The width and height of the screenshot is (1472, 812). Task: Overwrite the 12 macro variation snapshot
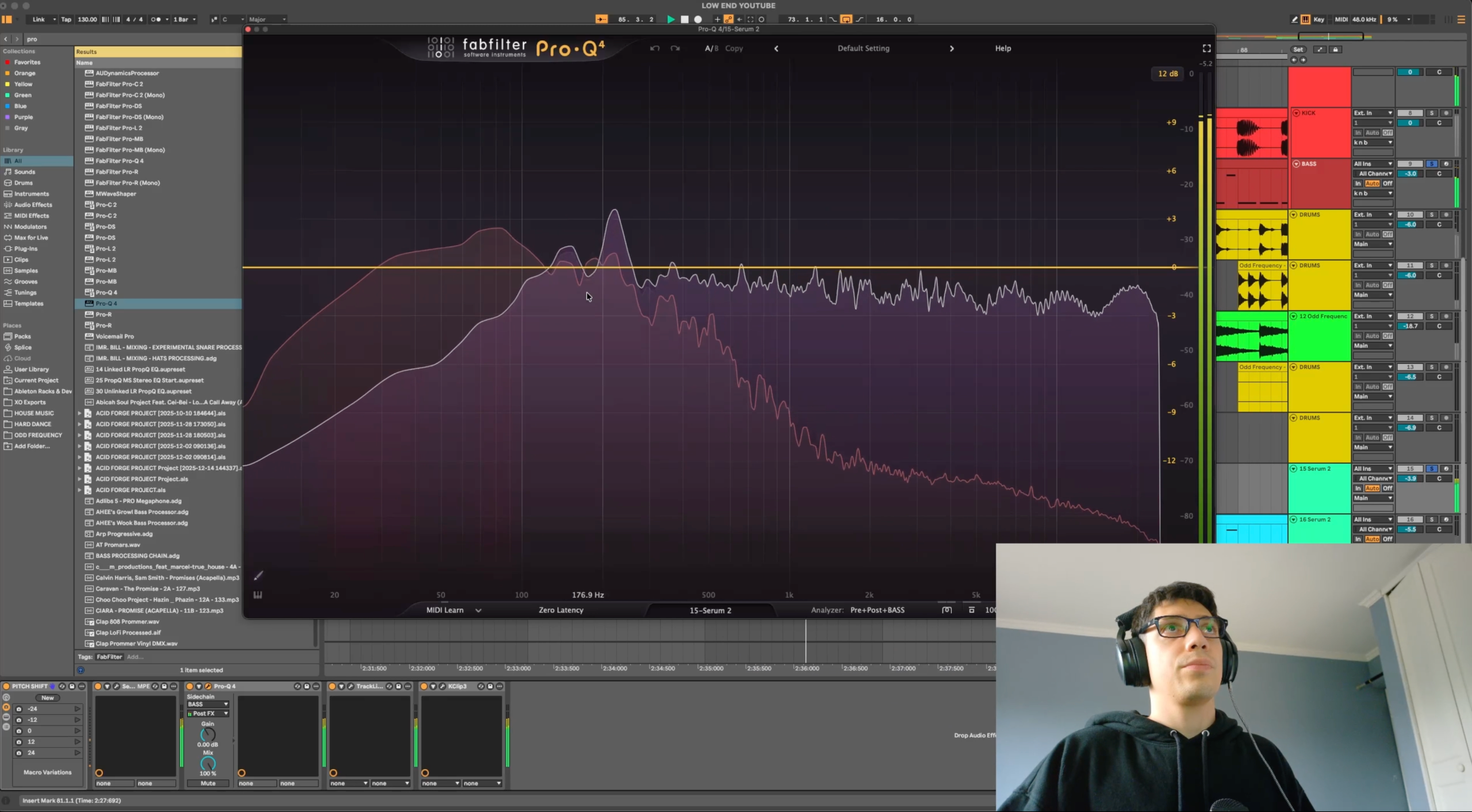[x=18, y=742]
